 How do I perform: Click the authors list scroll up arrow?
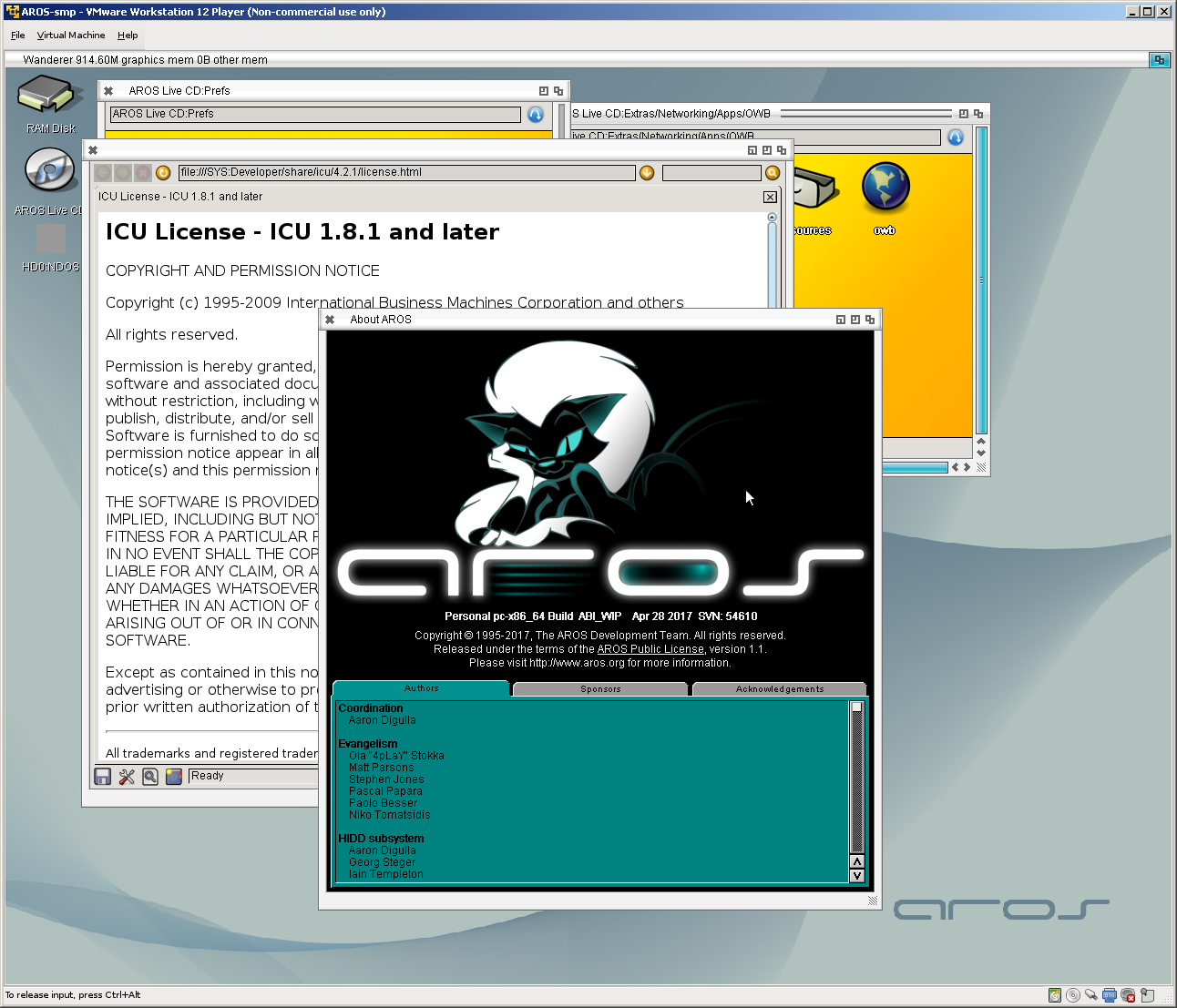(x=856, y=861)
